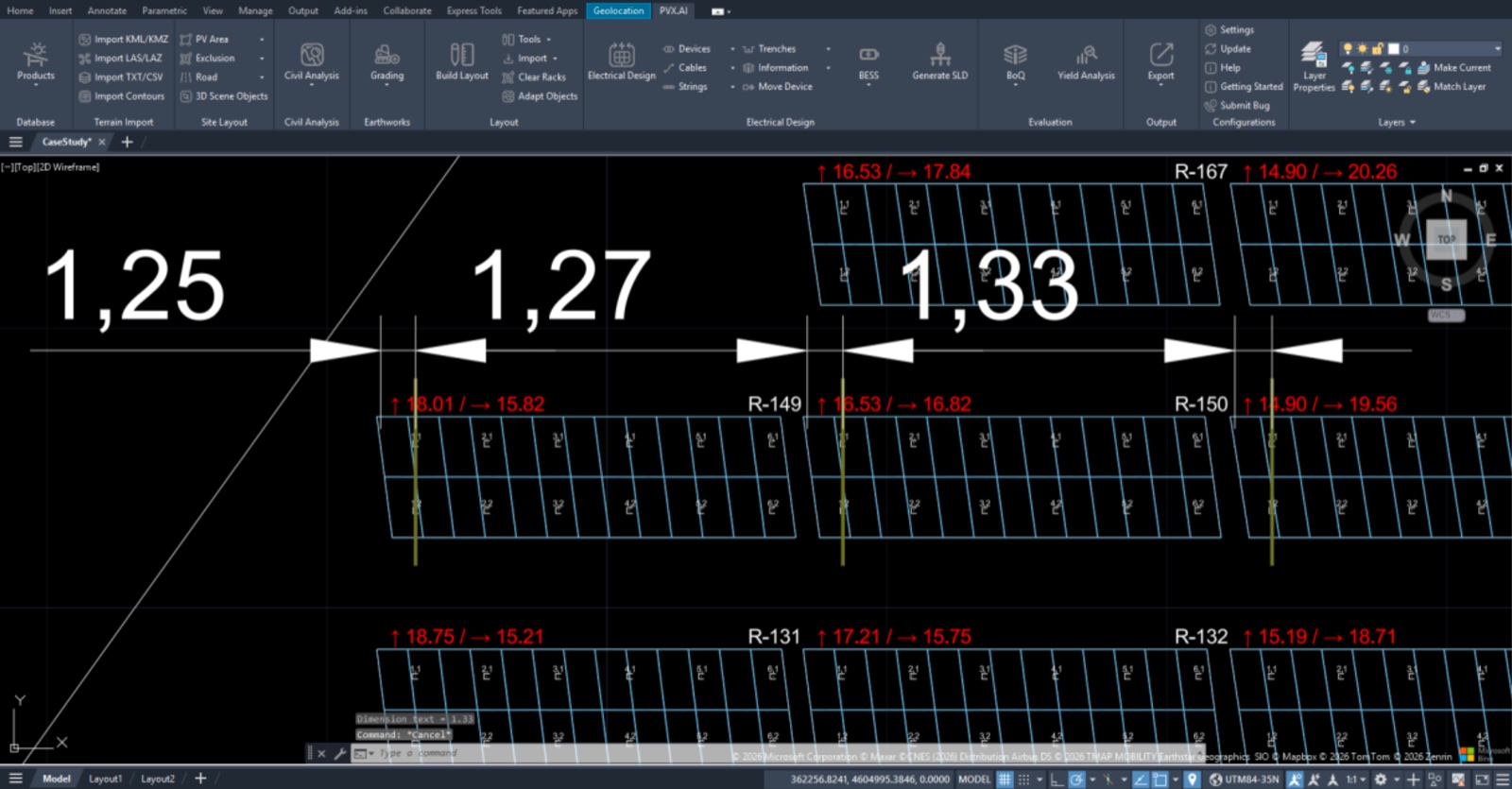Expand the Trenches dropdown arrow
This screenshot has width=1512, height=789.
[828, 48]
